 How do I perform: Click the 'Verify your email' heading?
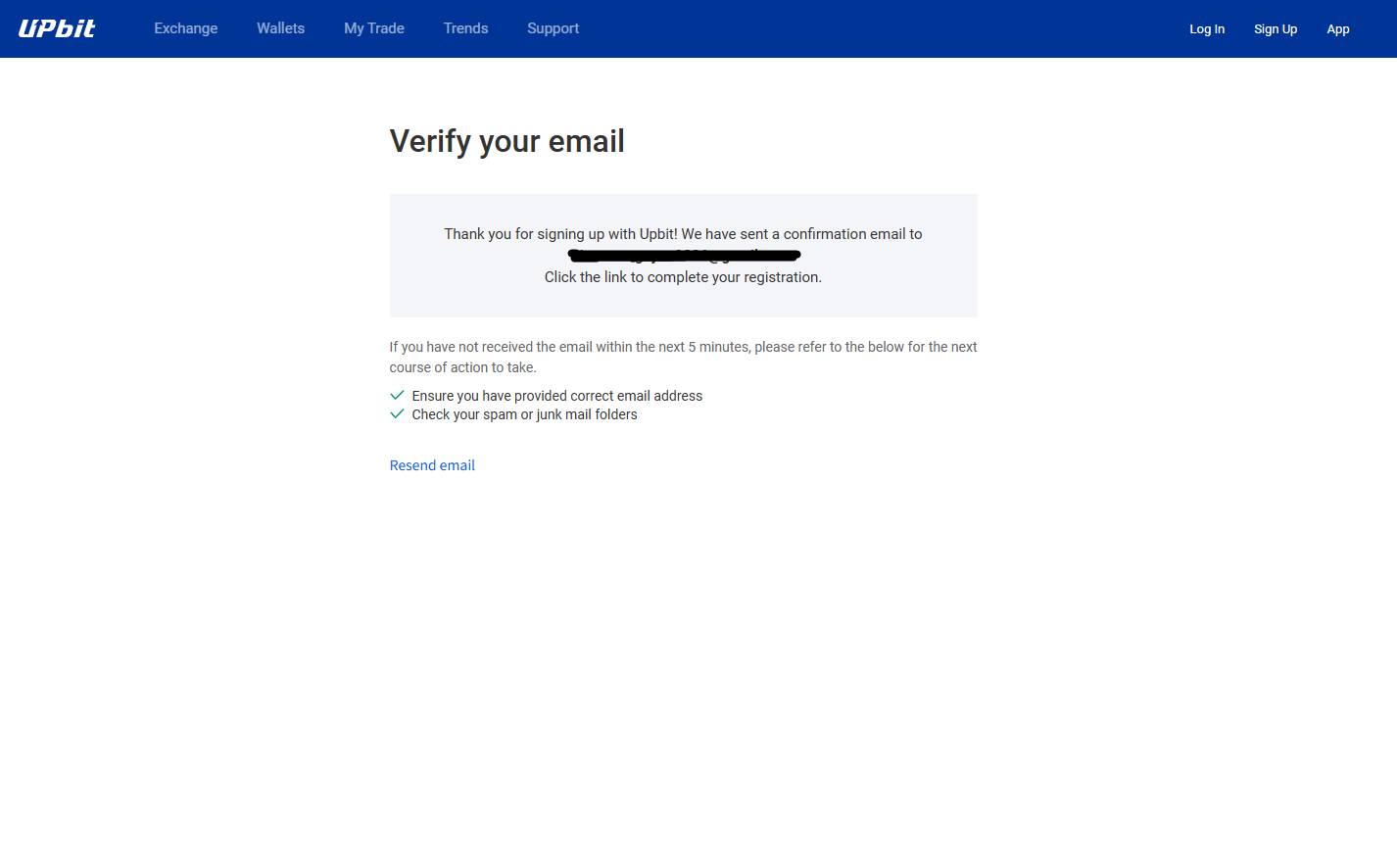(506, 141)
